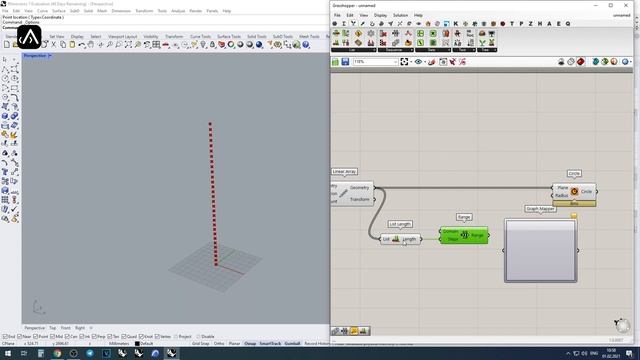Click the List Length component icon
Image resolution: width=640 pixels, height=360 pixels.
tap(396, 239)
